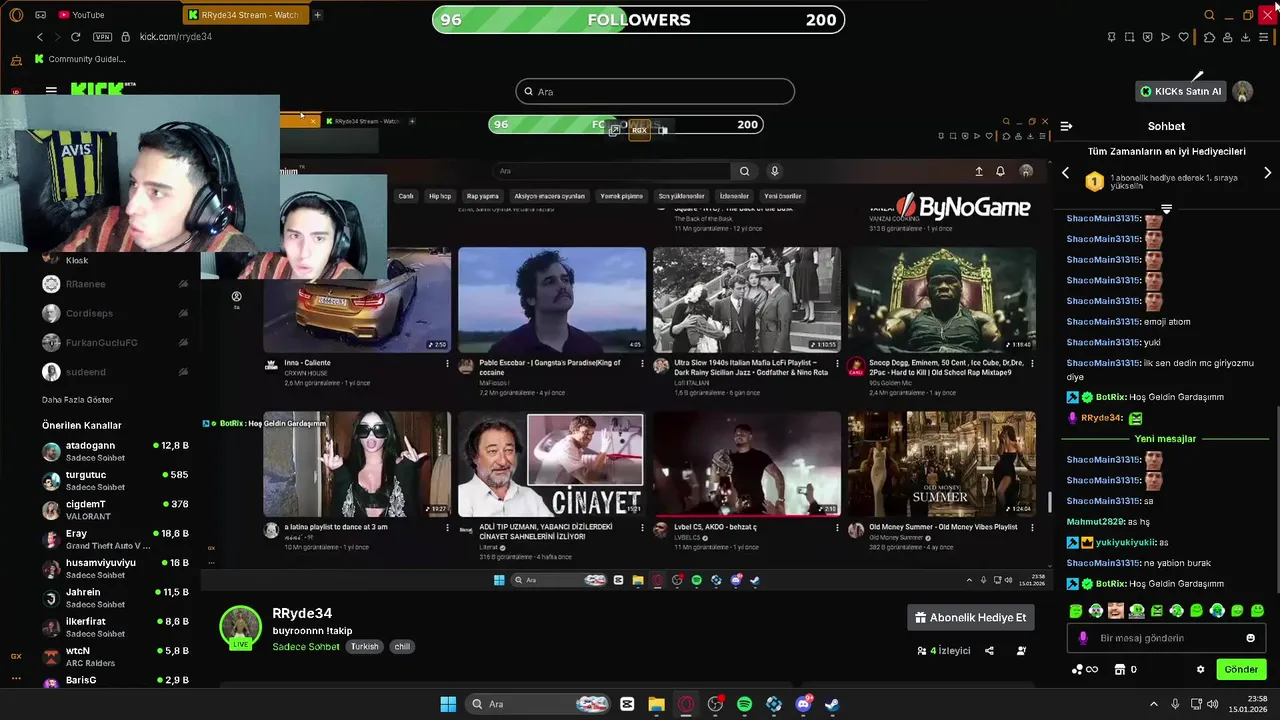This screenshot has width=1280, height=720.
Task: Click the green Gönder send button
Action: pos(1241,669)
